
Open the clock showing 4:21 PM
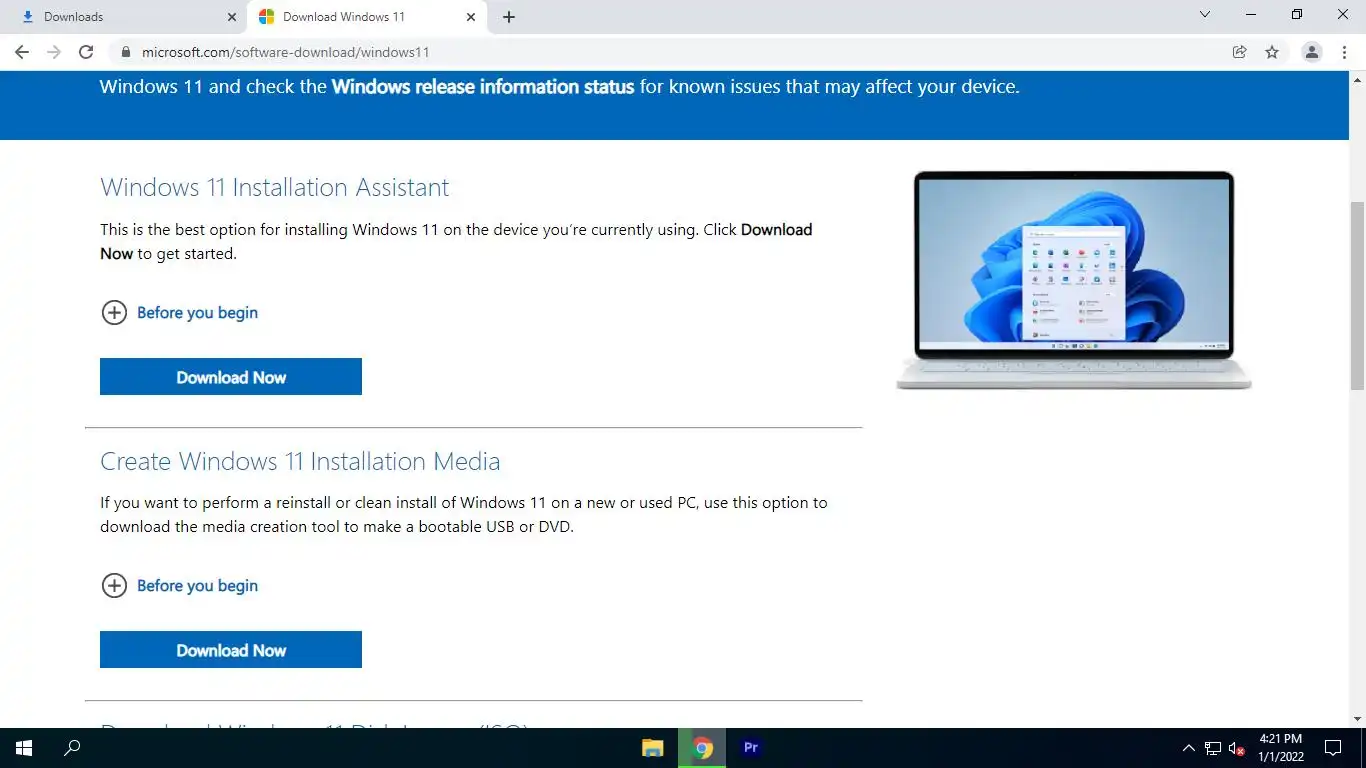[1280, 748]
